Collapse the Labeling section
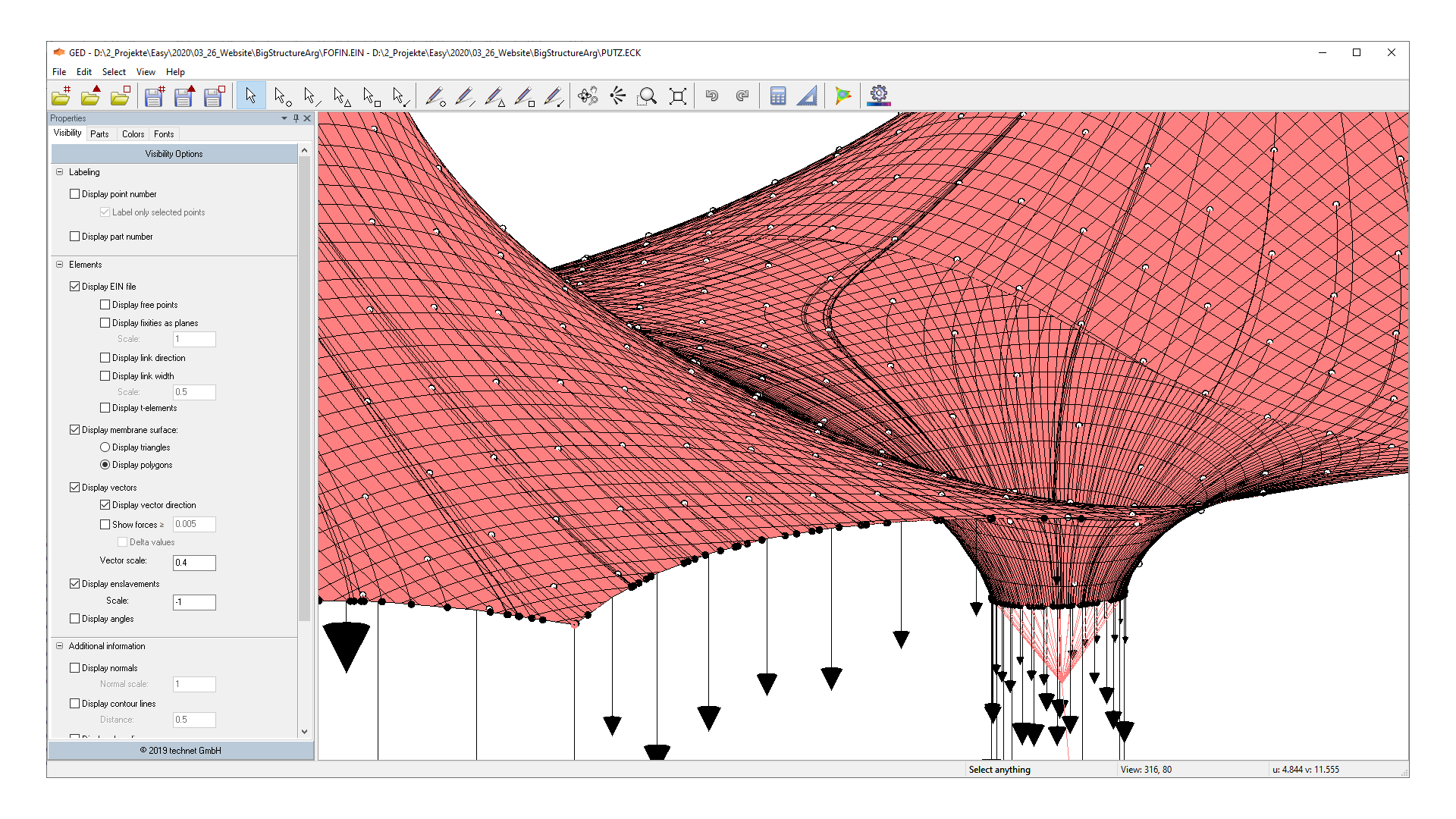 click(x=59, y=171)
